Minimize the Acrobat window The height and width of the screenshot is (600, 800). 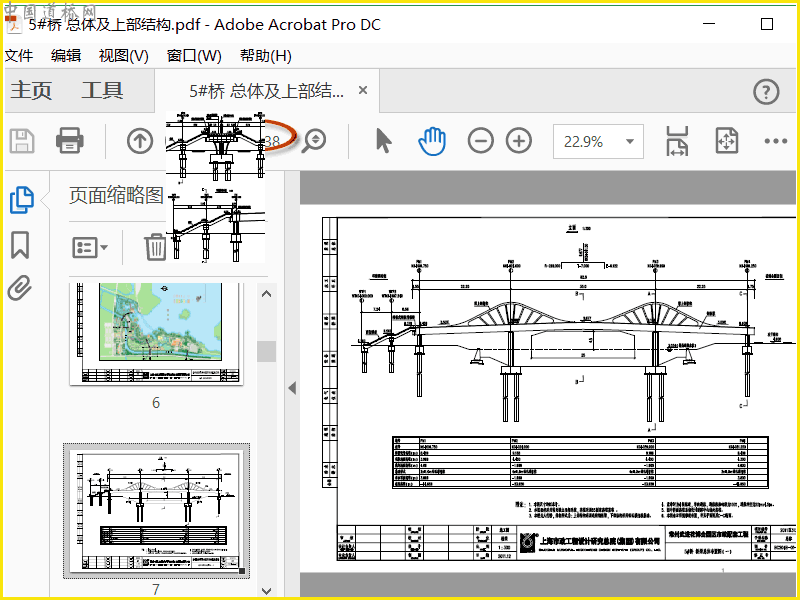click(x=709, y=24)
